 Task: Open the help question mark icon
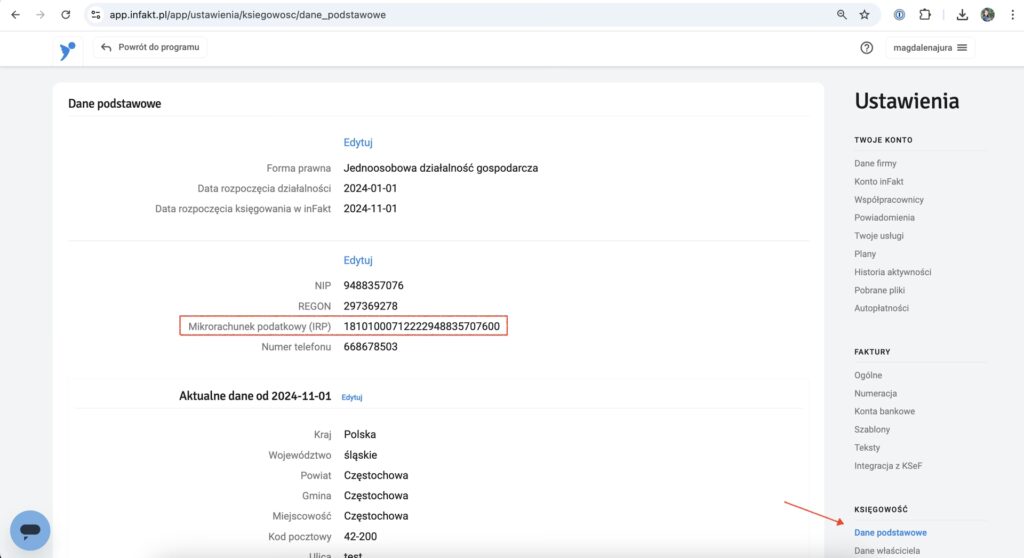(x=866, y=48)
